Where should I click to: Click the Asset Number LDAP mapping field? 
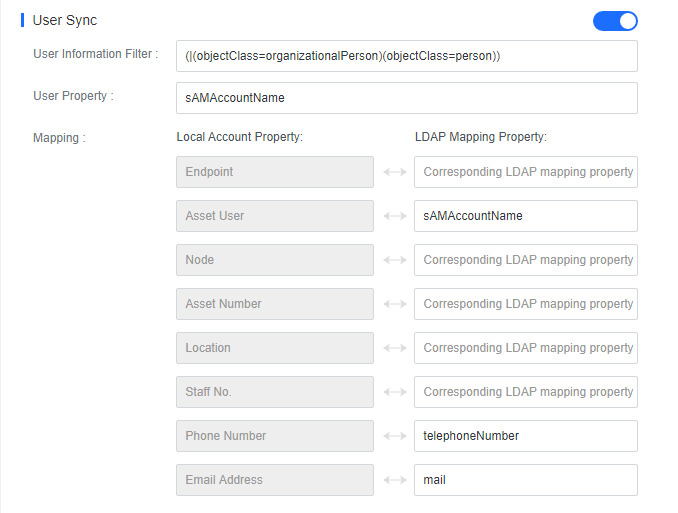(x=526, y=304)
